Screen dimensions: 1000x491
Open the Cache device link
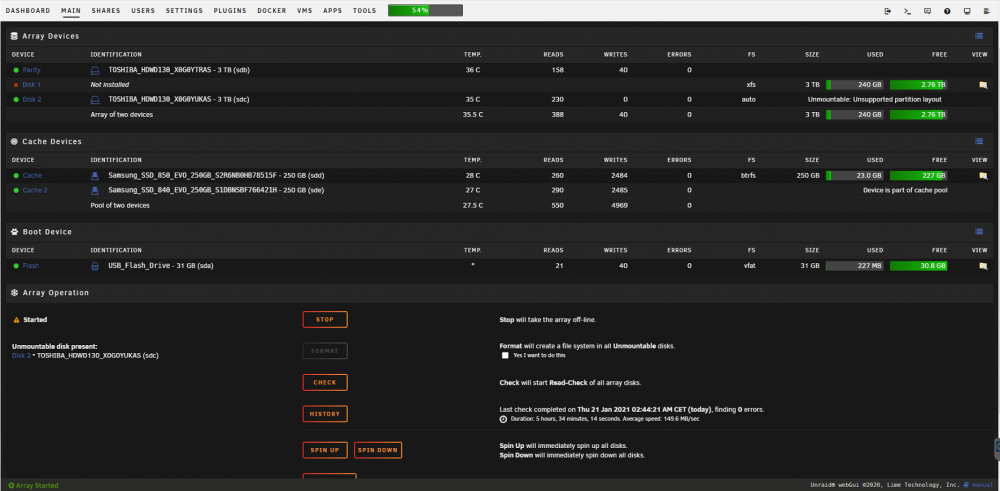[32, 175]
